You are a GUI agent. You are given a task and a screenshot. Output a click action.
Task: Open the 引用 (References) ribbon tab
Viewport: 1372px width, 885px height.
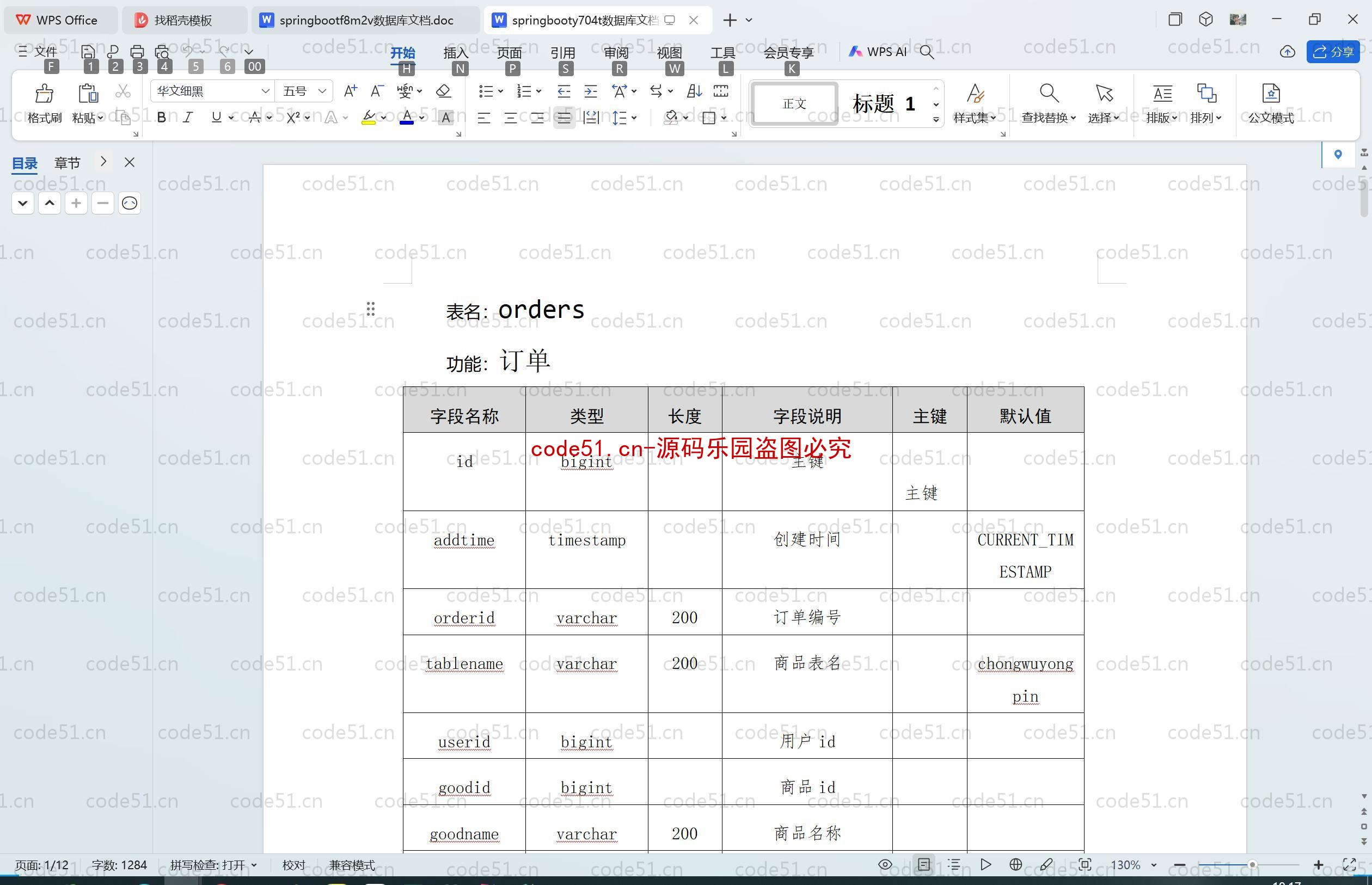point(563,52)
